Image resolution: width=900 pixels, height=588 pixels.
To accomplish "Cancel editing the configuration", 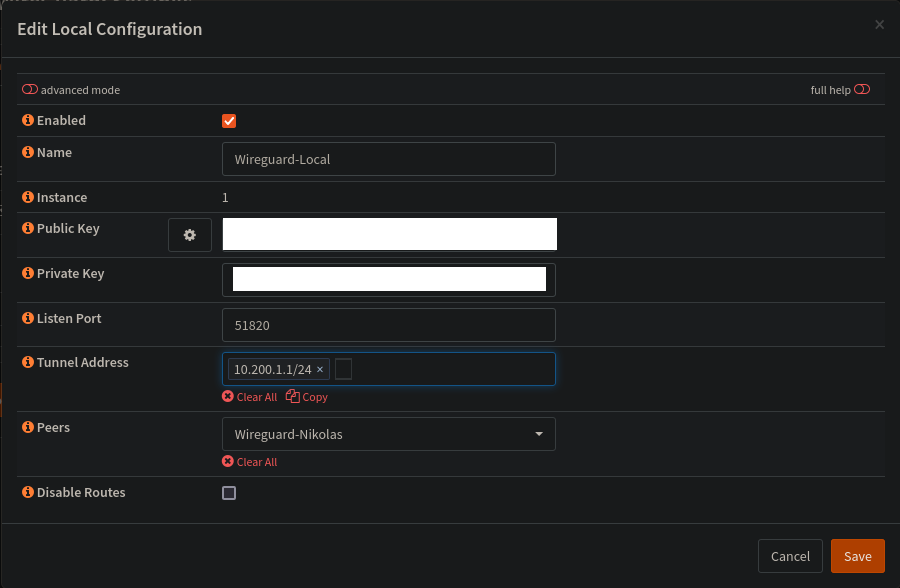I will tap(790, 556).
